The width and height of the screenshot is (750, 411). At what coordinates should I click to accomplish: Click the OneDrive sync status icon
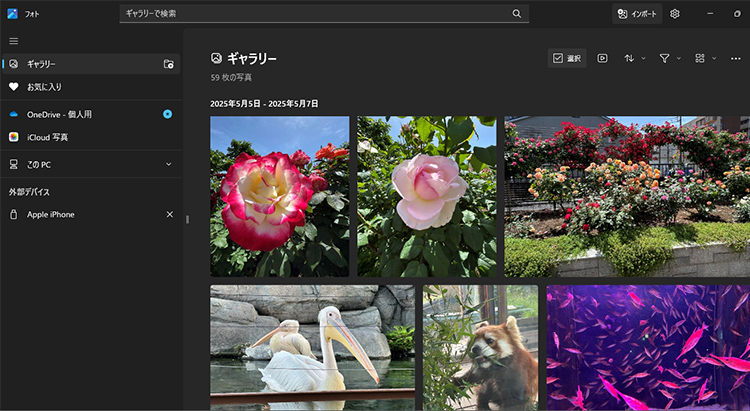click(168, 114)
